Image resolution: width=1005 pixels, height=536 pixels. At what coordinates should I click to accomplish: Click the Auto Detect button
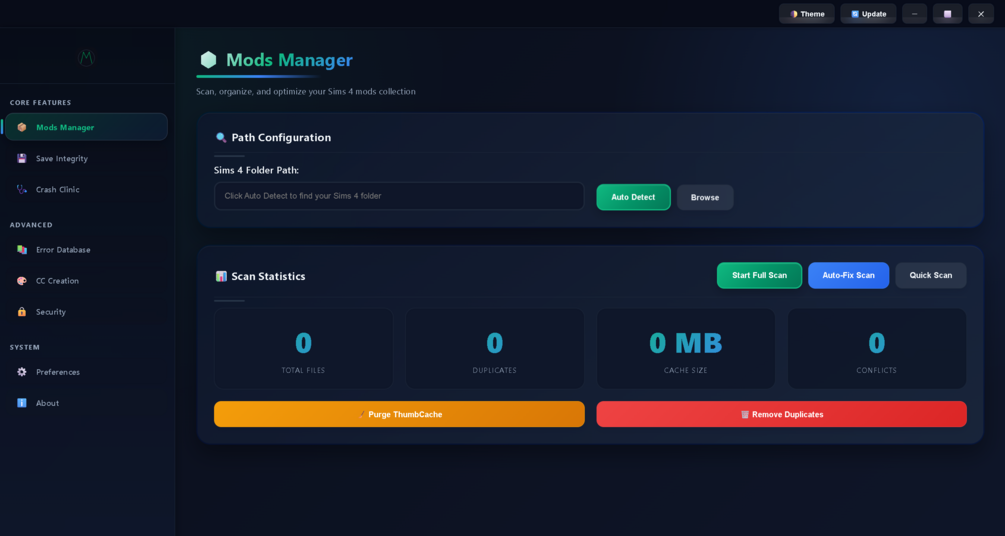[633, 197]
